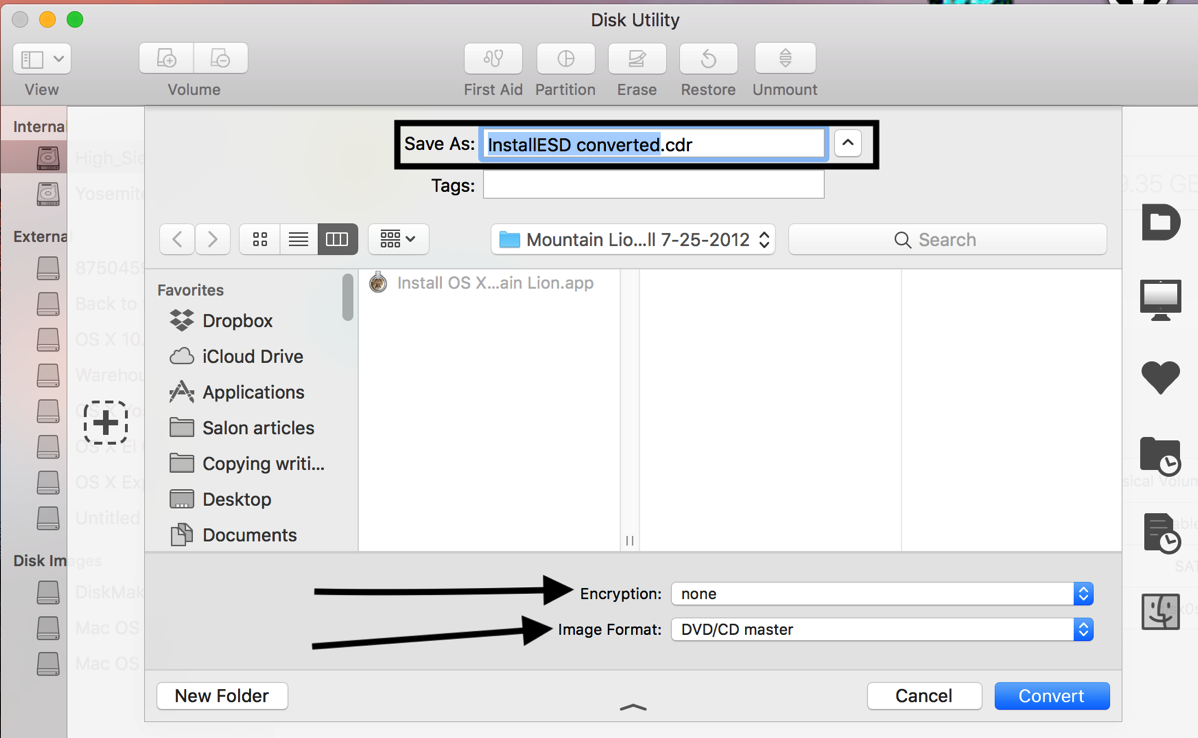1198x738 pixels.
Task: Click the heart icon at right
Action: tap(1161, 377)
